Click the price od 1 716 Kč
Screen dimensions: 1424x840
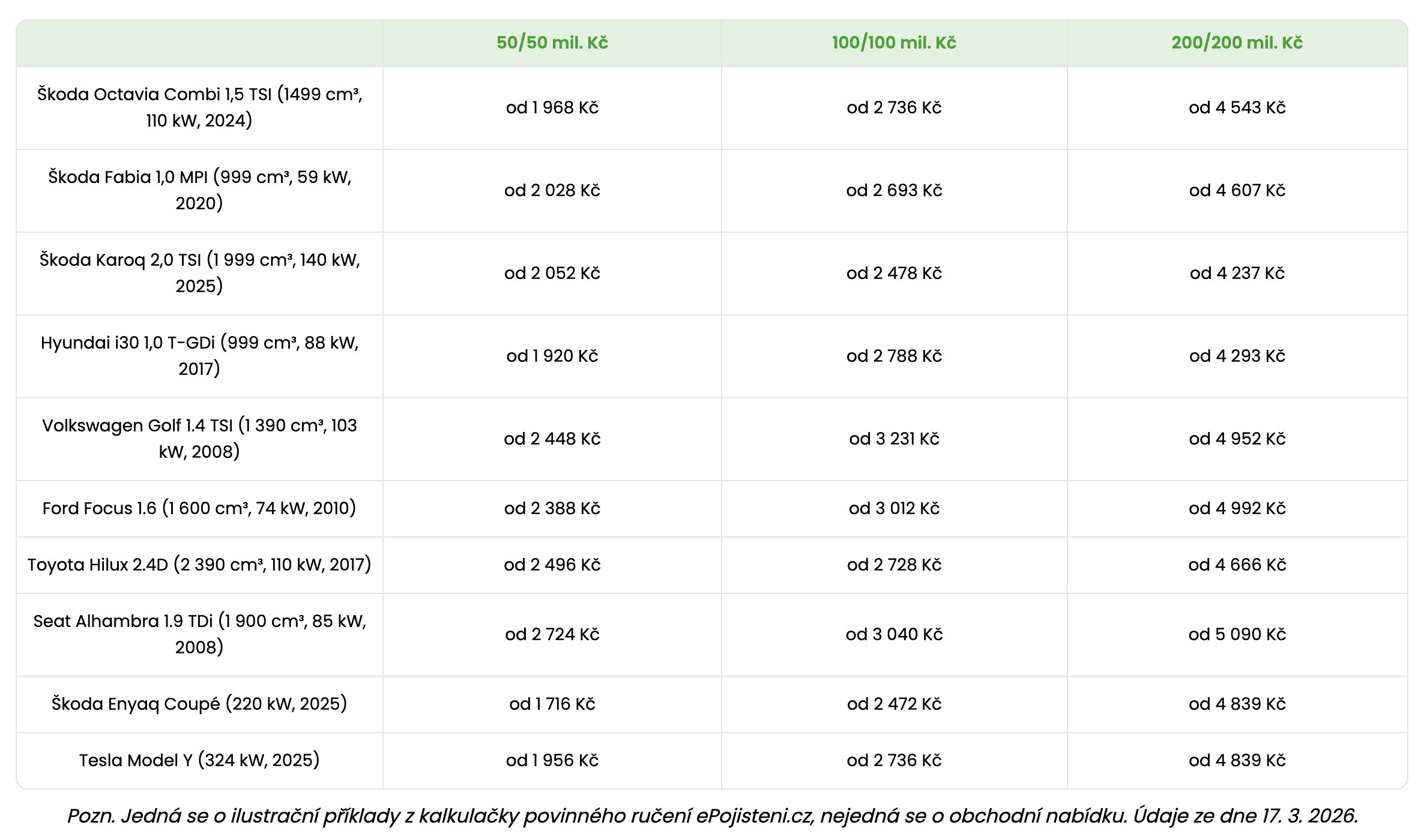tap(552, 704)
